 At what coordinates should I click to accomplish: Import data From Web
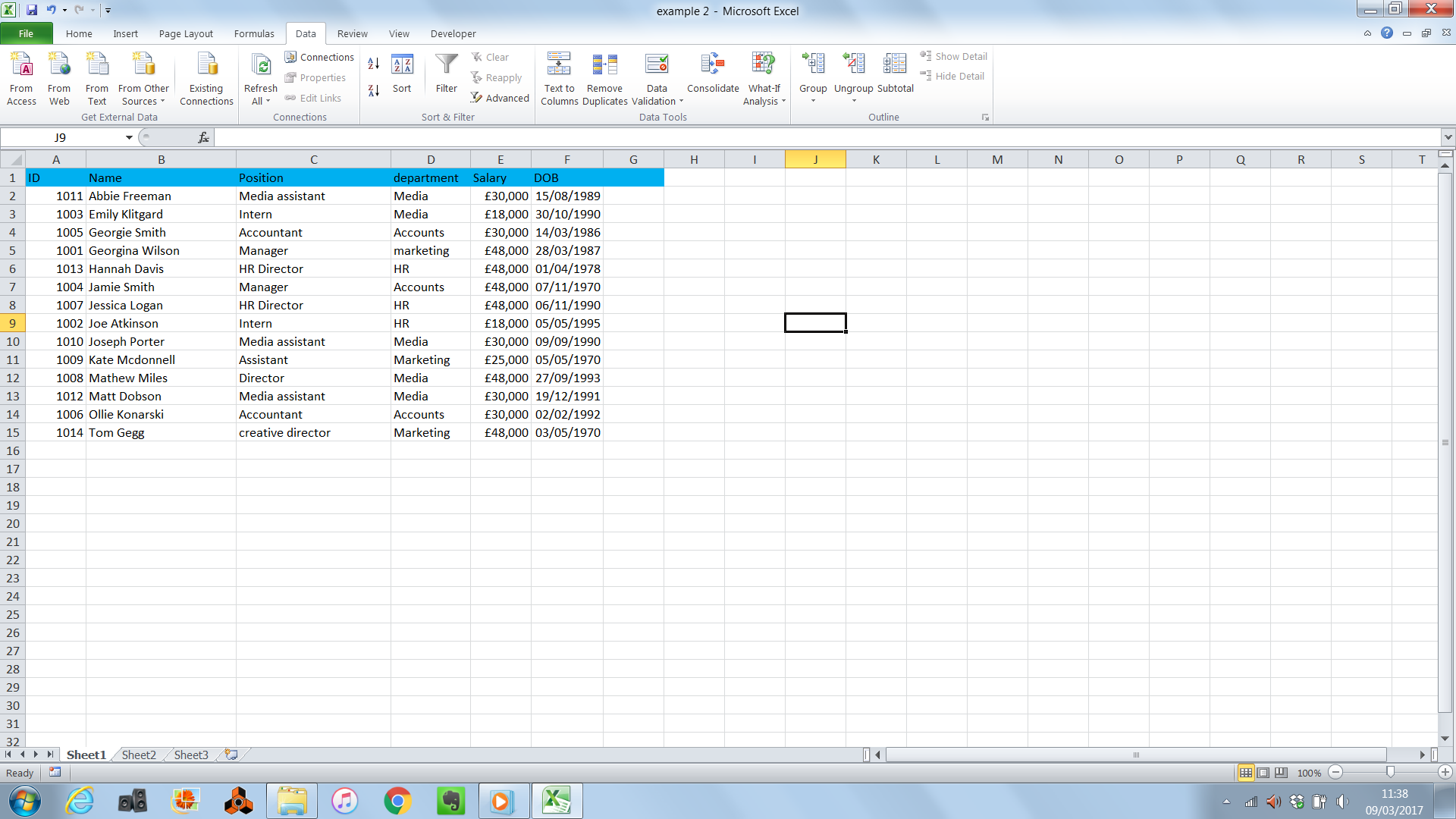(59, 79)
